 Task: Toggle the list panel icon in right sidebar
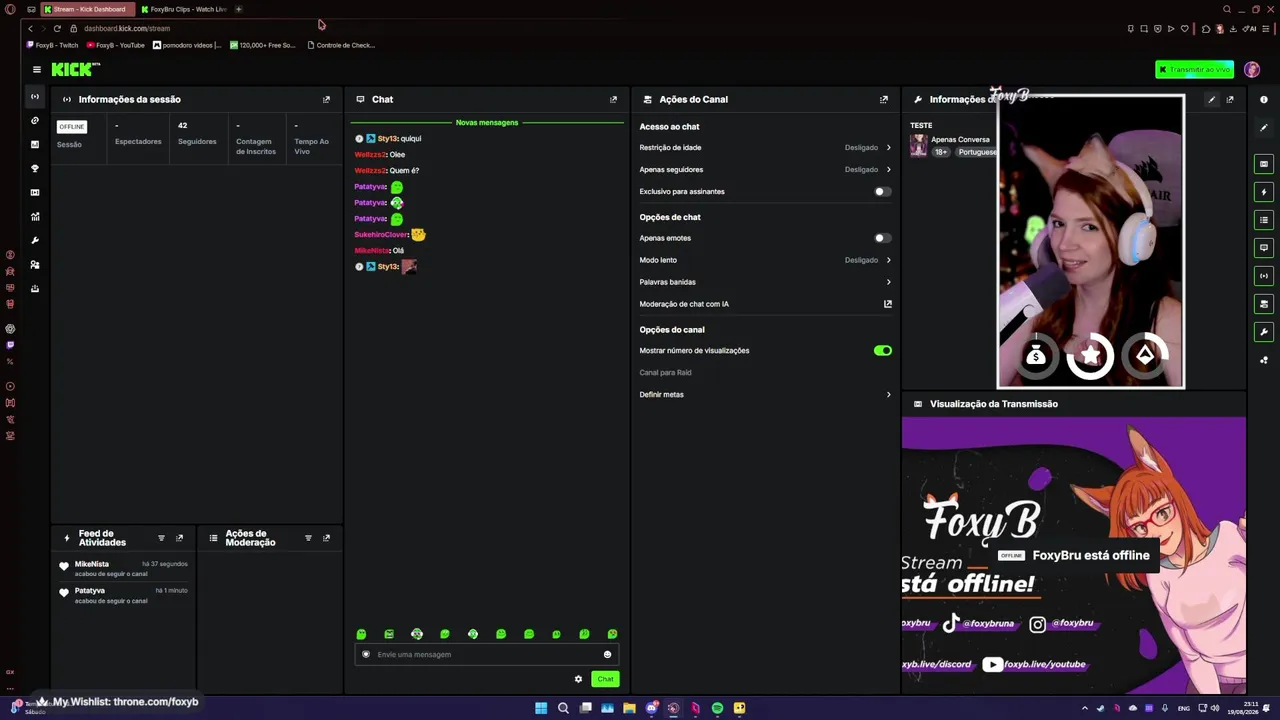[1264, 220]
